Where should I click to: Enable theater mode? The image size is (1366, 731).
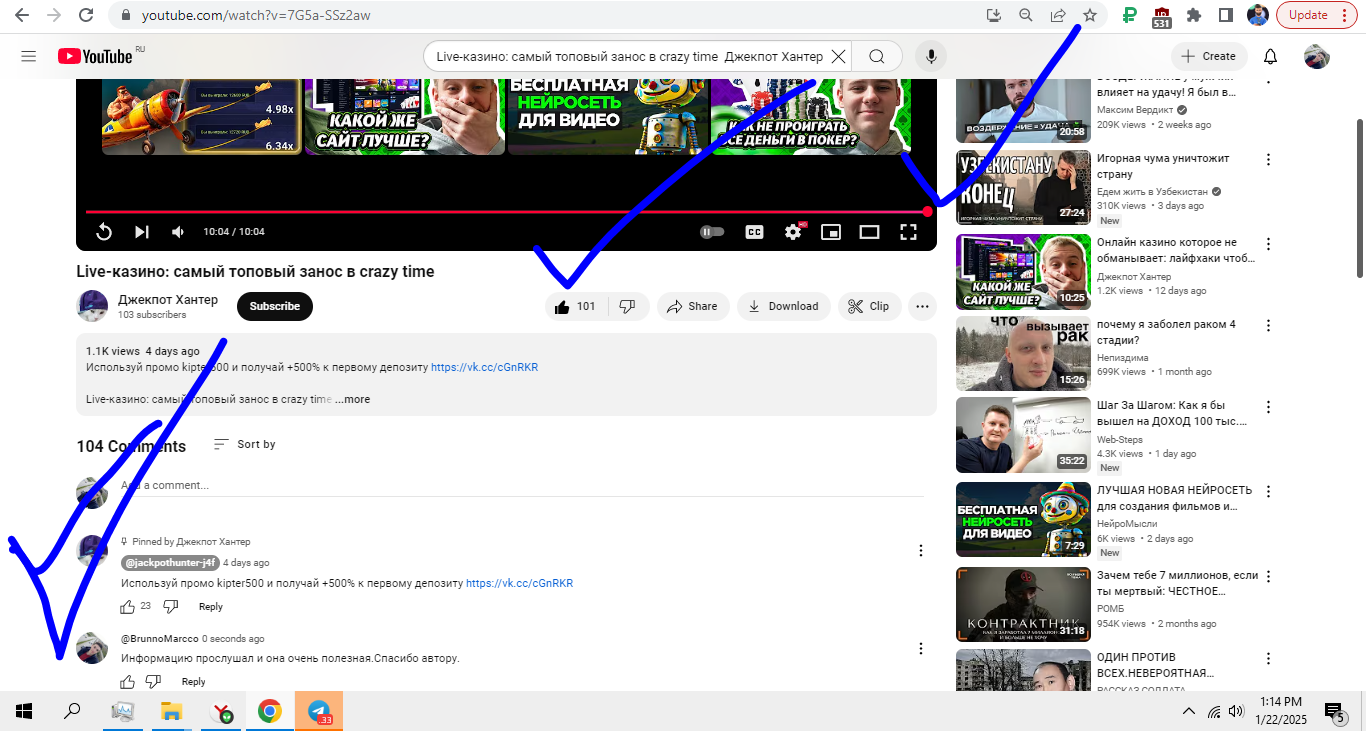tap(869, 232)
